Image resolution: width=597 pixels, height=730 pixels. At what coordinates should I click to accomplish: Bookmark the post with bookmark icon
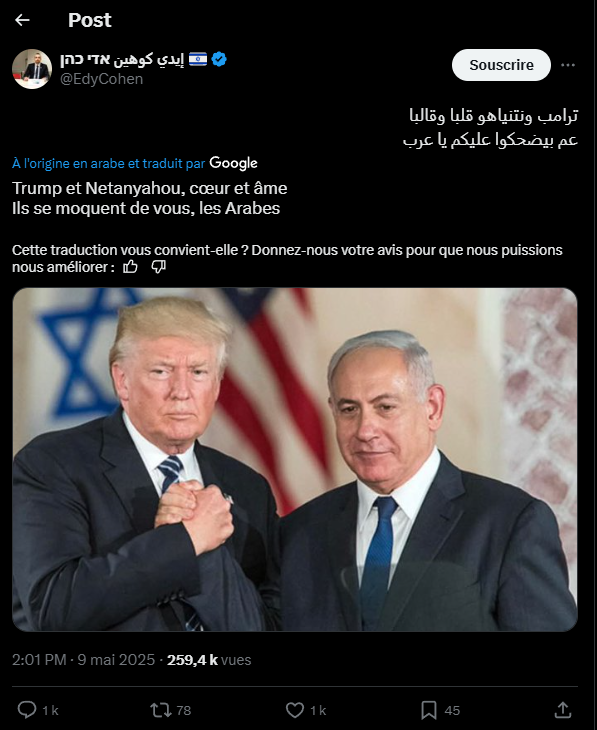coord(428,710)
